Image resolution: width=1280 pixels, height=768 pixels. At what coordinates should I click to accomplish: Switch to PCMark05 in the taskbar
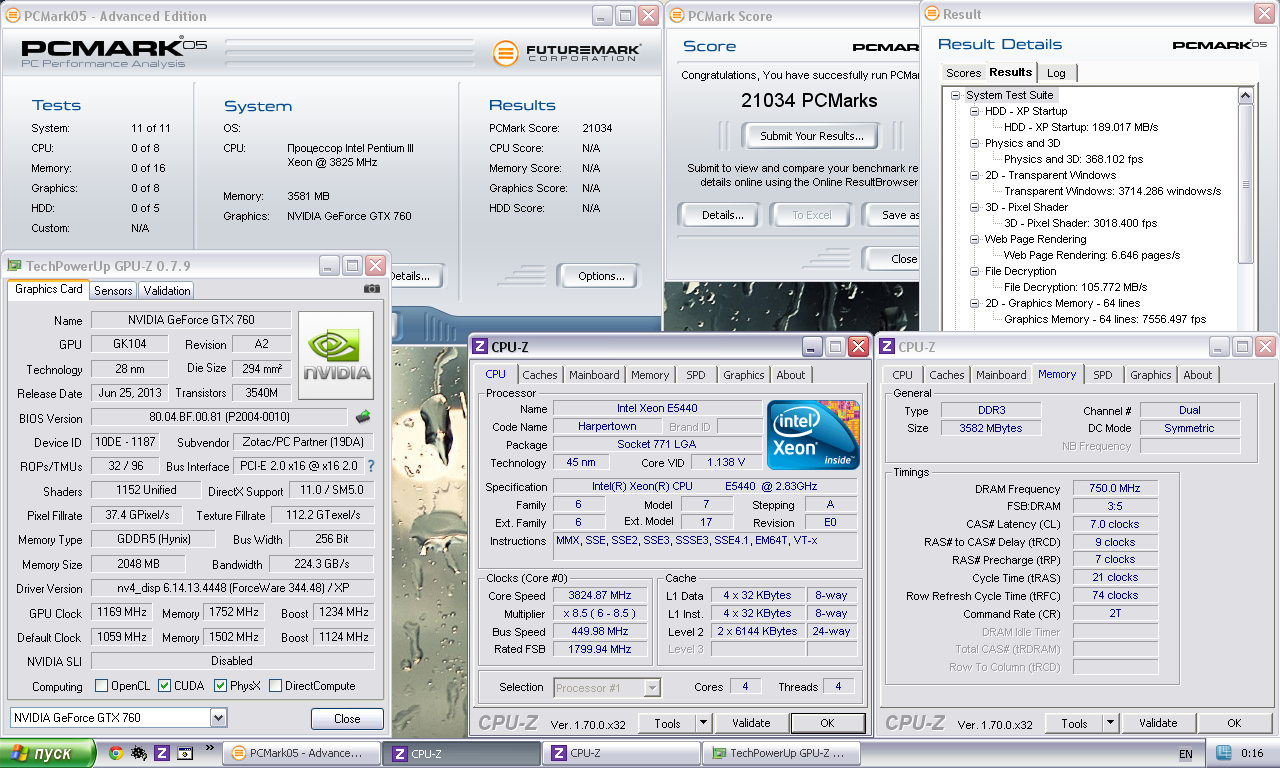click(x=299, y=753)
